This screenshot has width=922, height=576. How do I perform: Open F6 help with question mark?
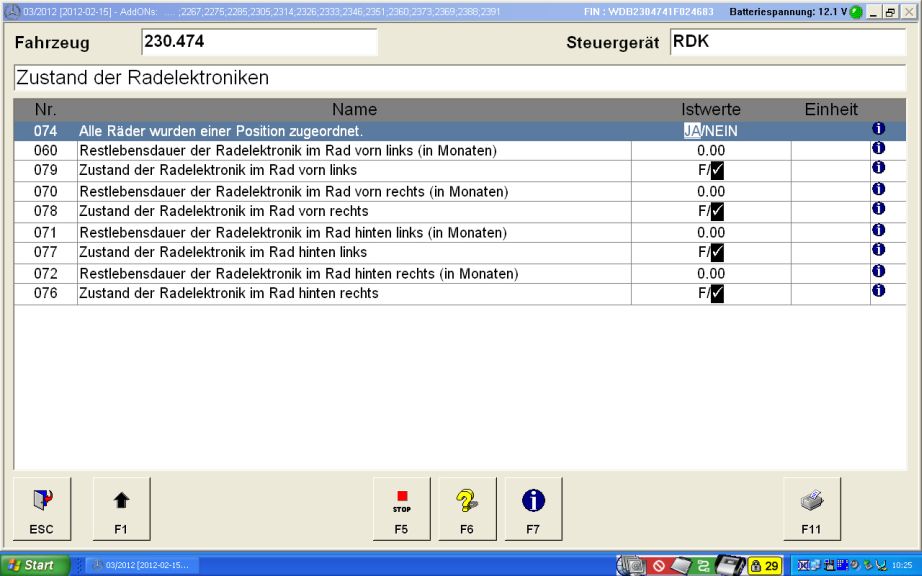coord(466,508)
